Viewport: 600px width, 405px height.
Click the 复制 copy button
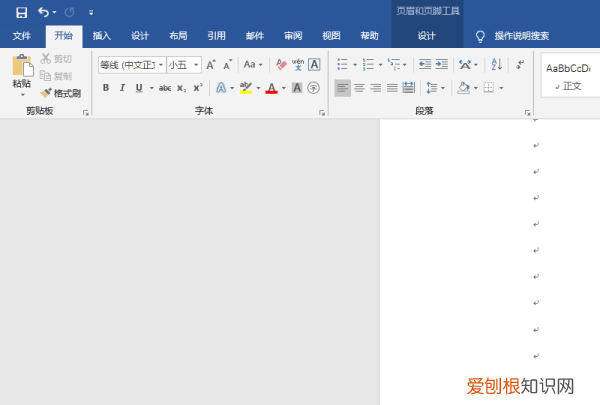click(56, 76)
